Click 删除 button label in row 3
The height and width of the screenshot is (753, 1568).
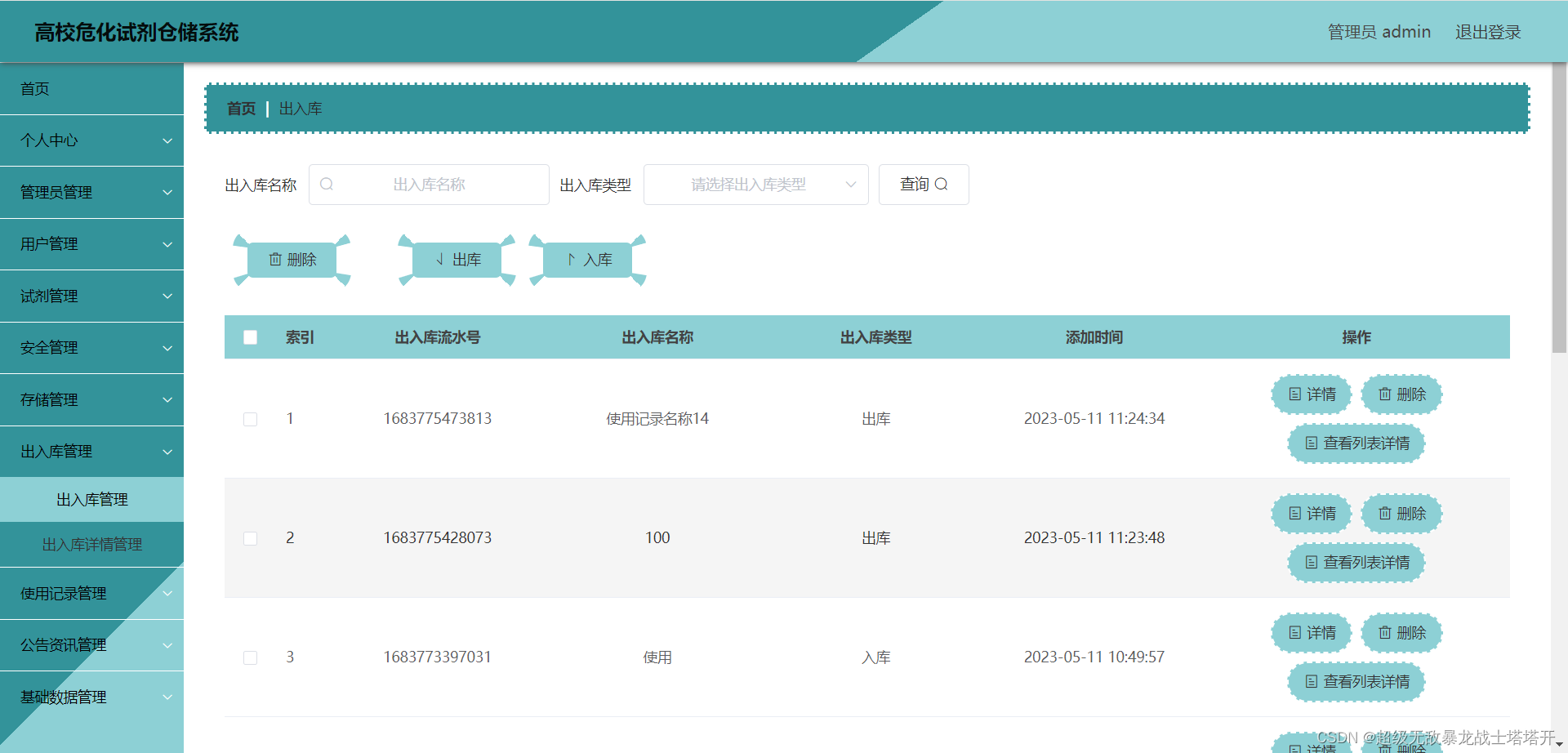point(1411,633)
